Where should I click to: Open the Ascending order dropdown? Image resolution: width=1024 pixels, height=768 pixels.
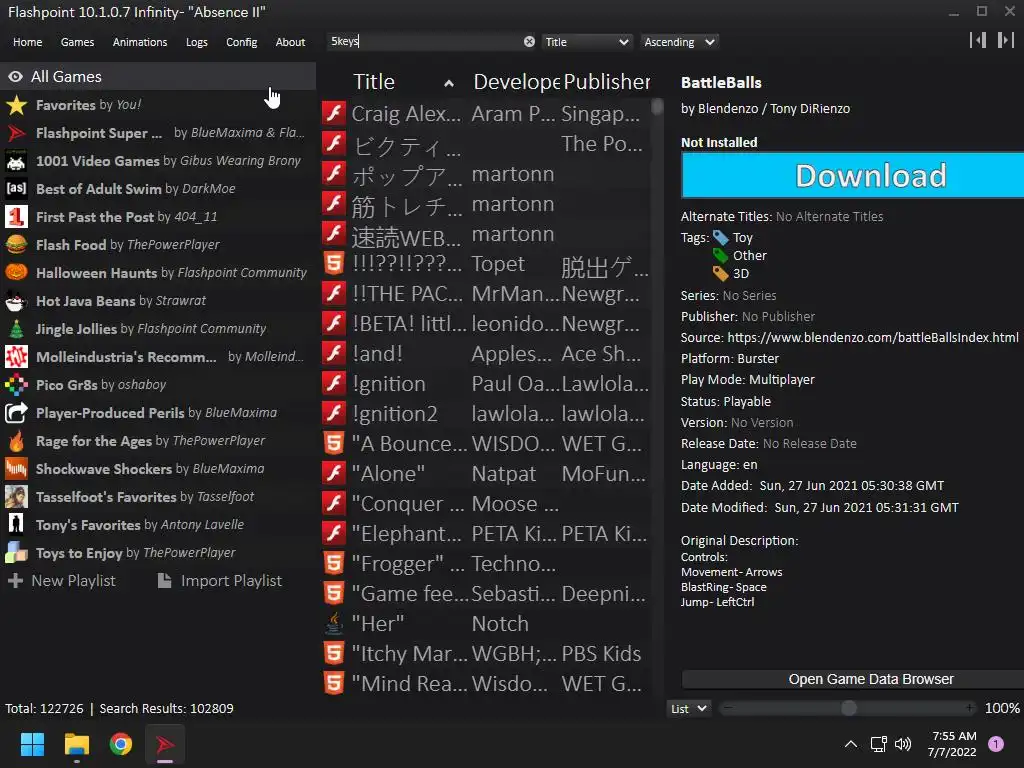(x=679, y=42)
